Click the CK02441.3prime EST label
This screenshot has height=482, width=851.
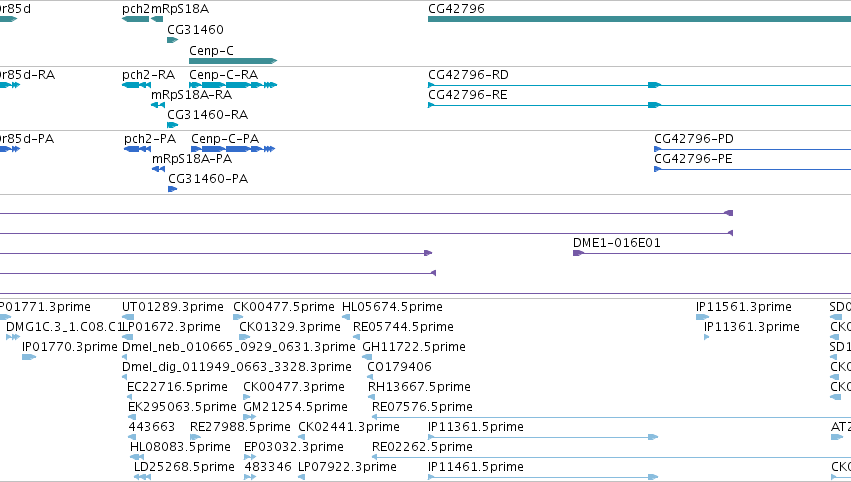click(x=349, y=427)
